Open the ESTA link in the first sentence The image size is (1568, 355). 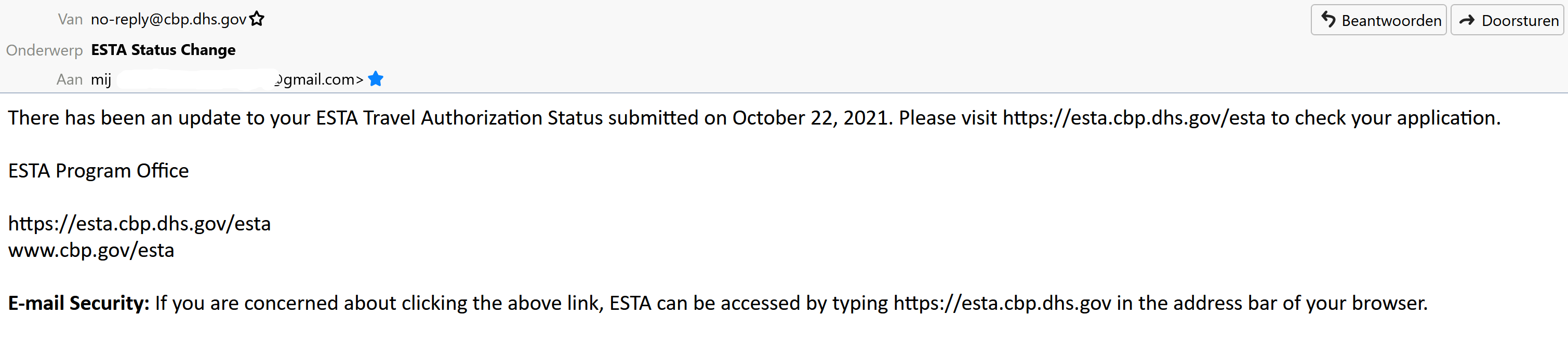pyautogui.click(x=1133, y=118)
